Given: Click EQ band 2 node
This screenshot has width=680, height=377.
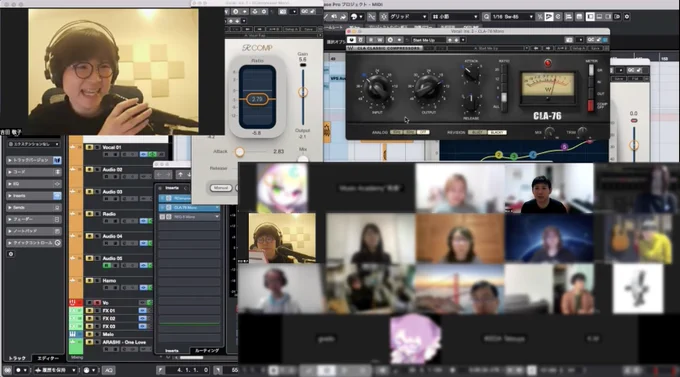Looking at the screenshot, I should click(499, 154).
